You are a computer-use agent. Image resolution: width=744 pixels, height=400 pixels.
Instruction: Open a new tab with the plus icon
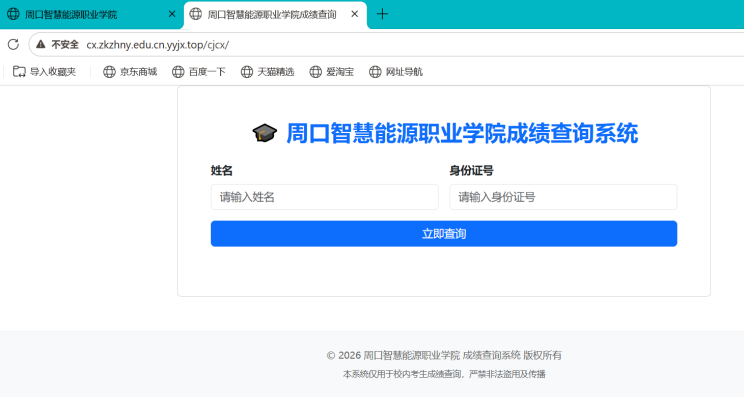click(382, 14)
